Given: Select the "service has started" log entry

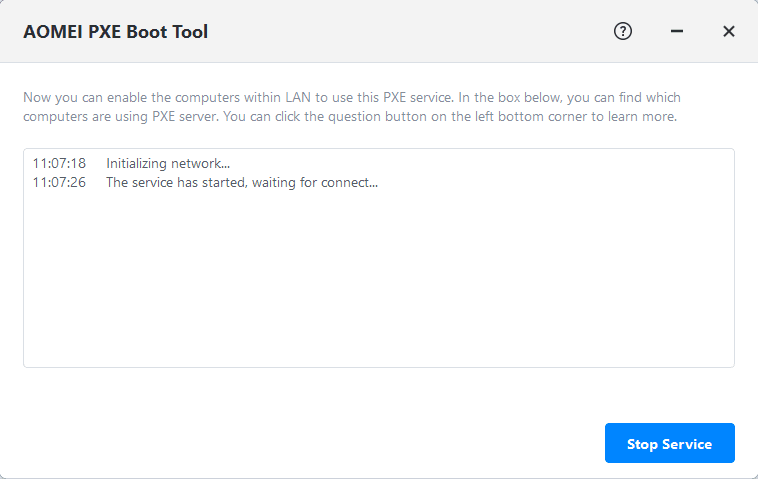Looking at the screenshot, I should point(242,182).
